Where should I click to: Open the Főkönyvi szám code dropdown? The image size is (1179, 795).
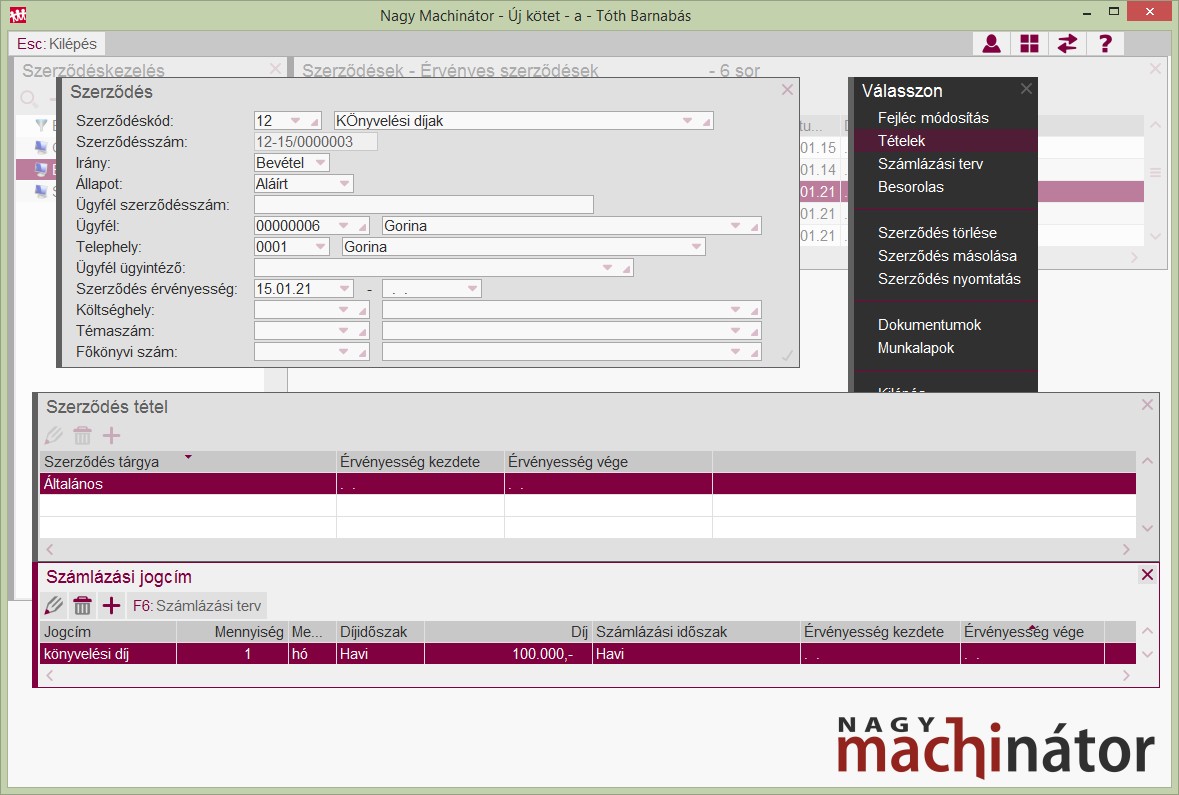(x=344, y=352)
